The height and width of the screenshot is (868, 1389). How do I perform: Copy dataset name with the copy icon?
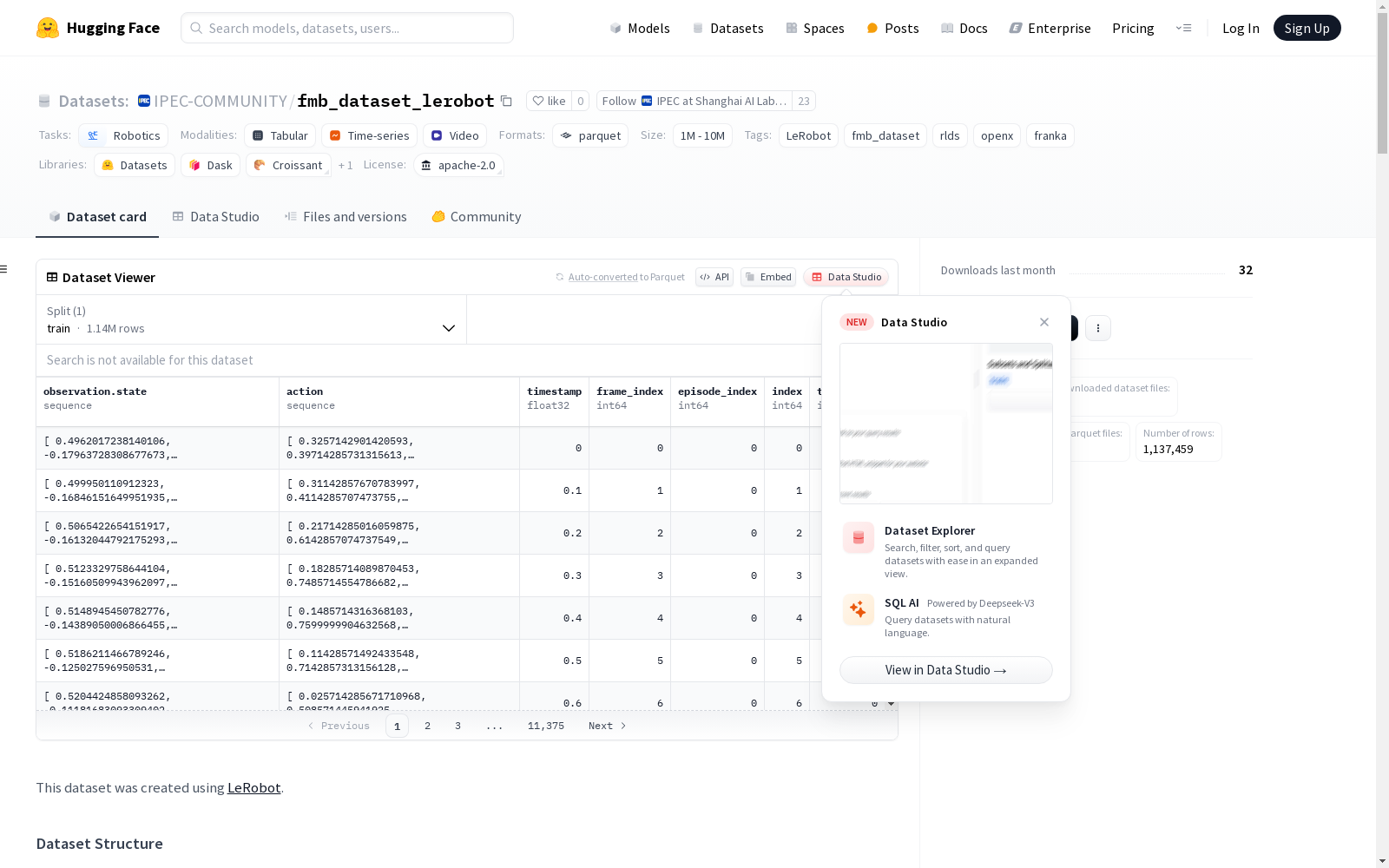[506, 101]
